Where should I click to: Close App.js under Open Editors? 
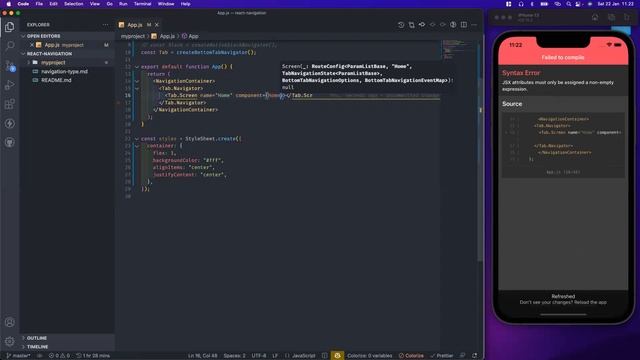32,45
